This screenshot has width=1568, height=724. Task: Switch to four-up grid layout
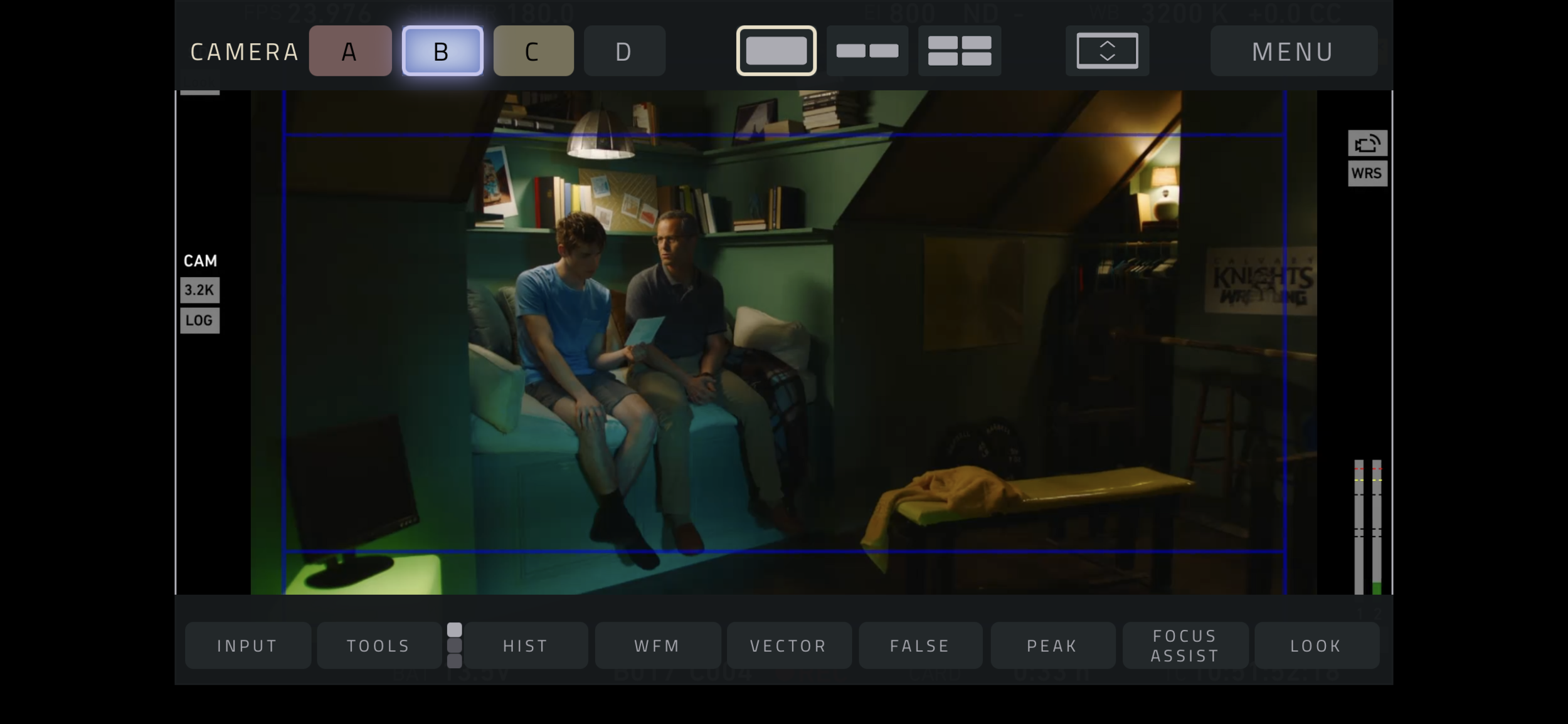pyautogui.click(x=960, y=51)
